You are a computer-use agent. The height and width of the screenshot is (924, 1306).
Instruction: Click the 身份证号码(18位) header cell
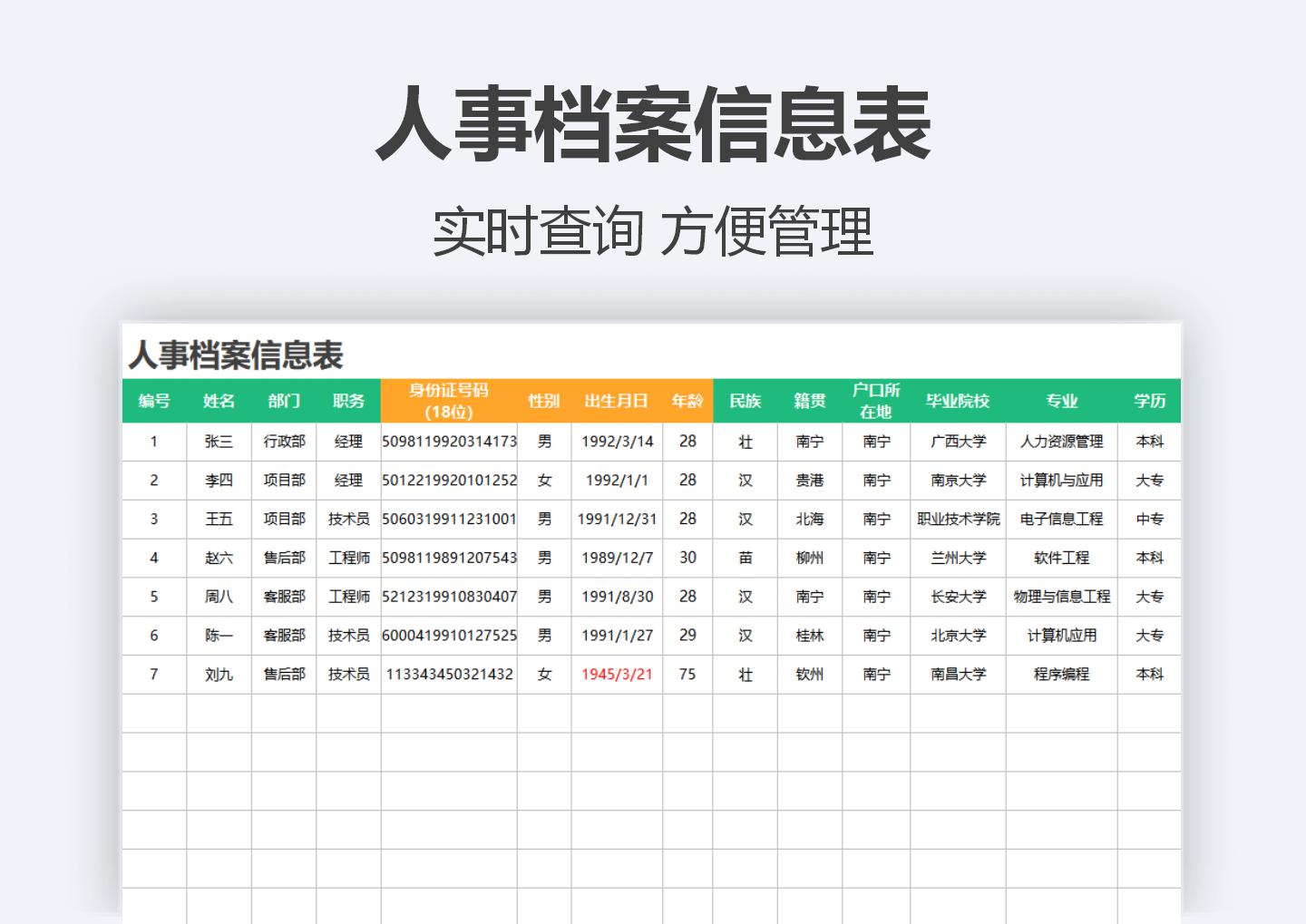[450, 401]
